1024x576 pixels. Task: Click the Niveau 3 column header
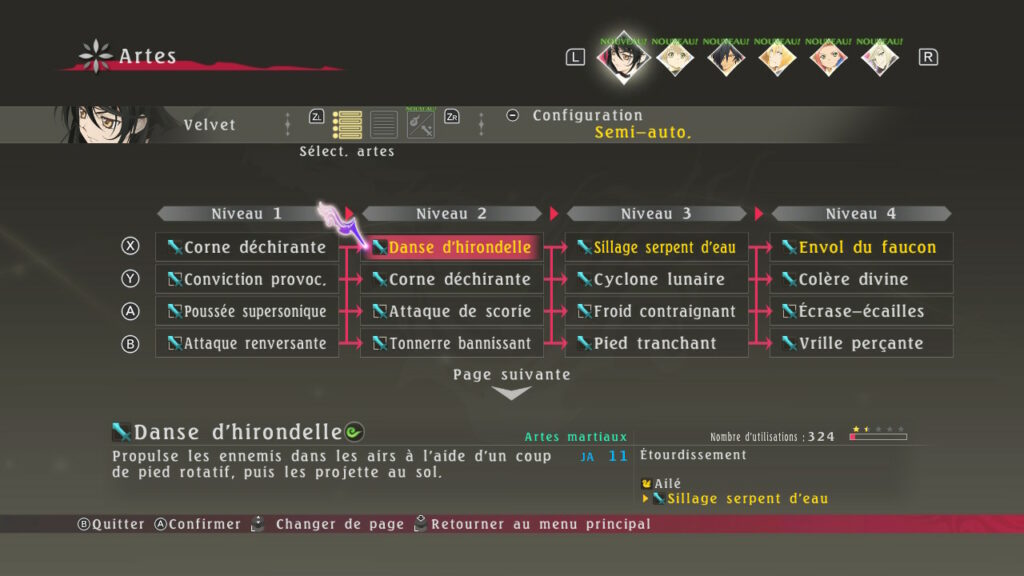click(656, 214)
